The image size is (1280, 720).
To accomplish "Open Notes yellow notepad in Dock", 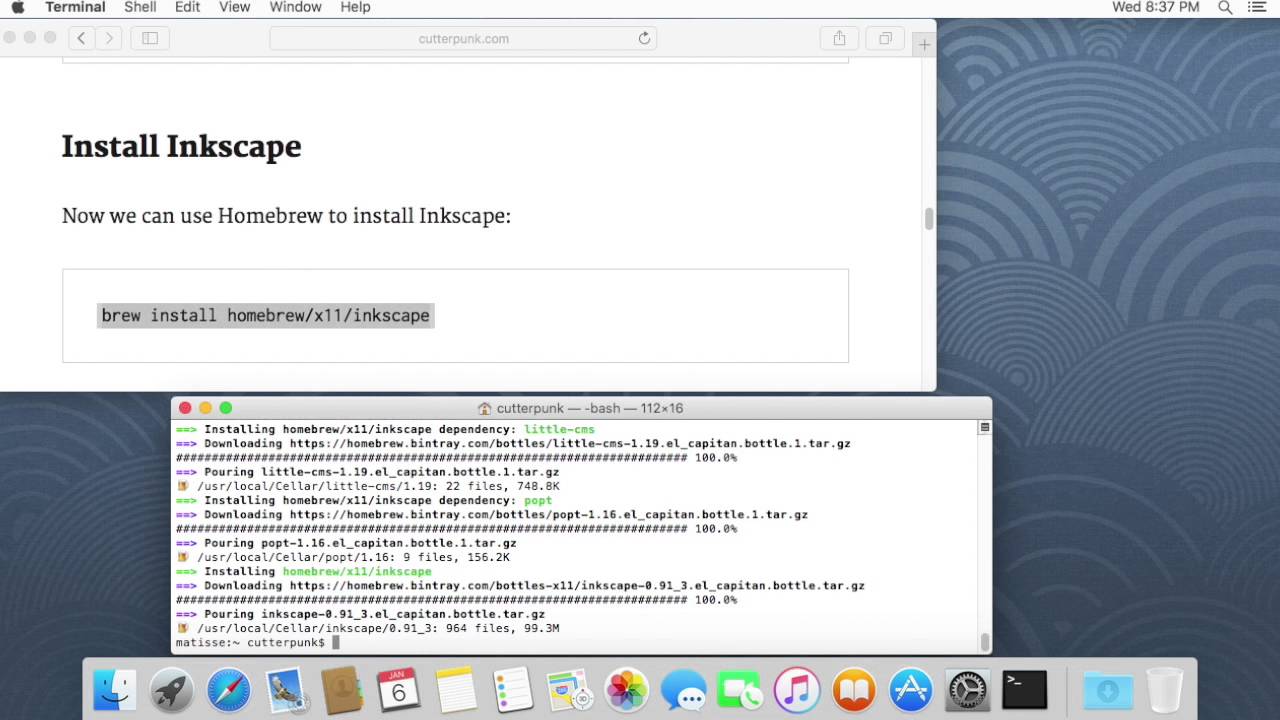I will click(x=456, y=690).
